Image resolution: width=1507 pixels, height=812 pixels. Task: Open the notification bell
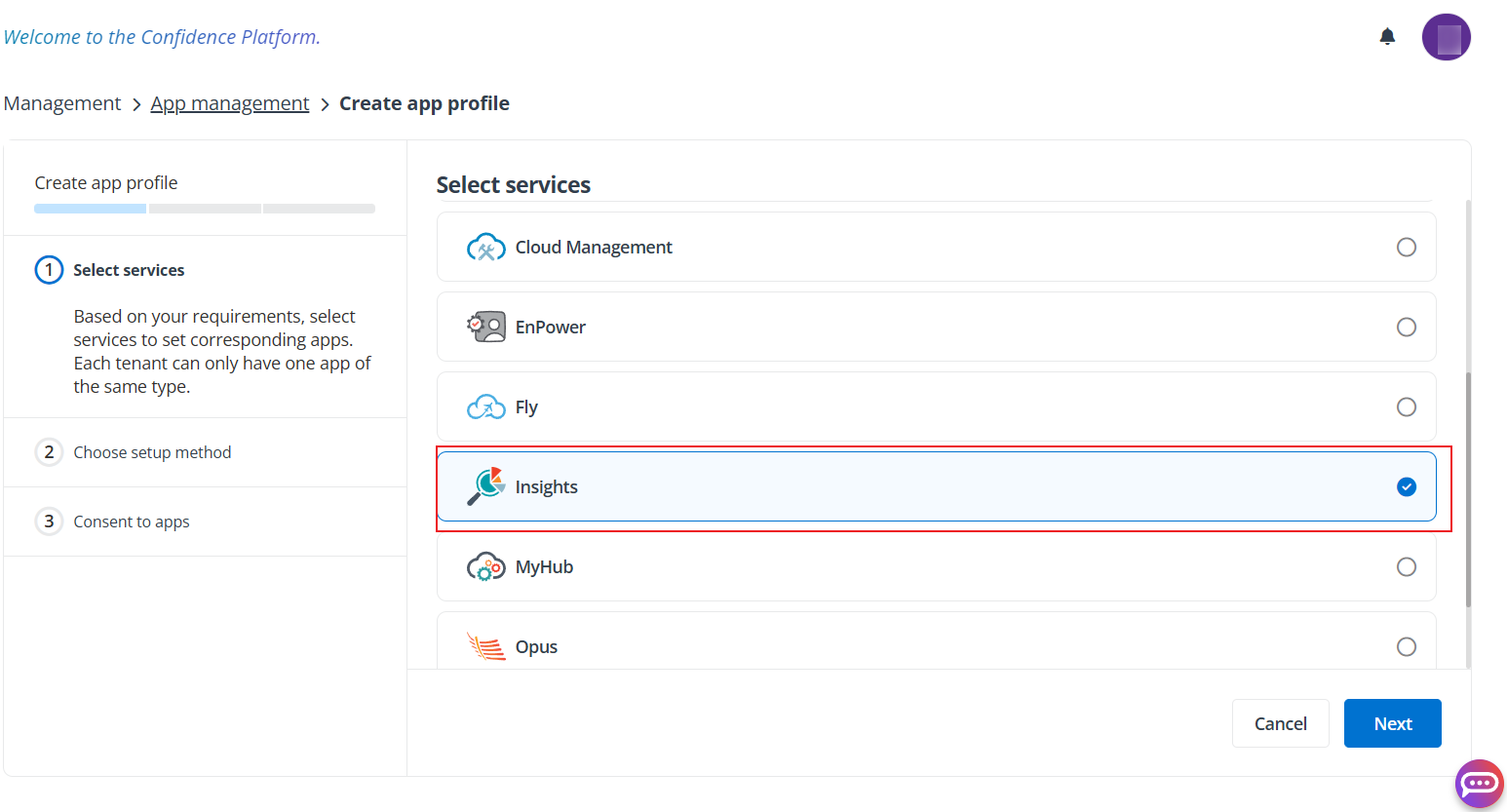(1387, 36)
